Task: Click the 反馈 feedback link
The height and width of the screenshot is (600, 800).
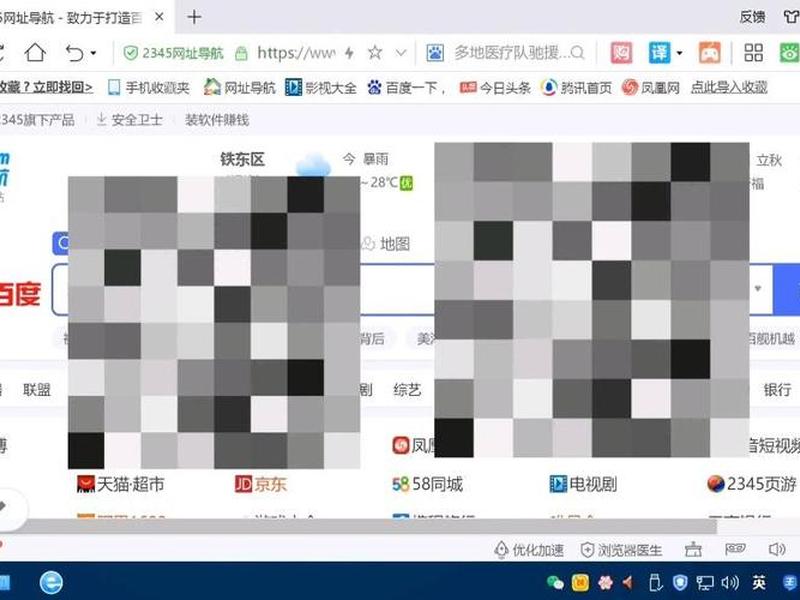Action: 753,17
